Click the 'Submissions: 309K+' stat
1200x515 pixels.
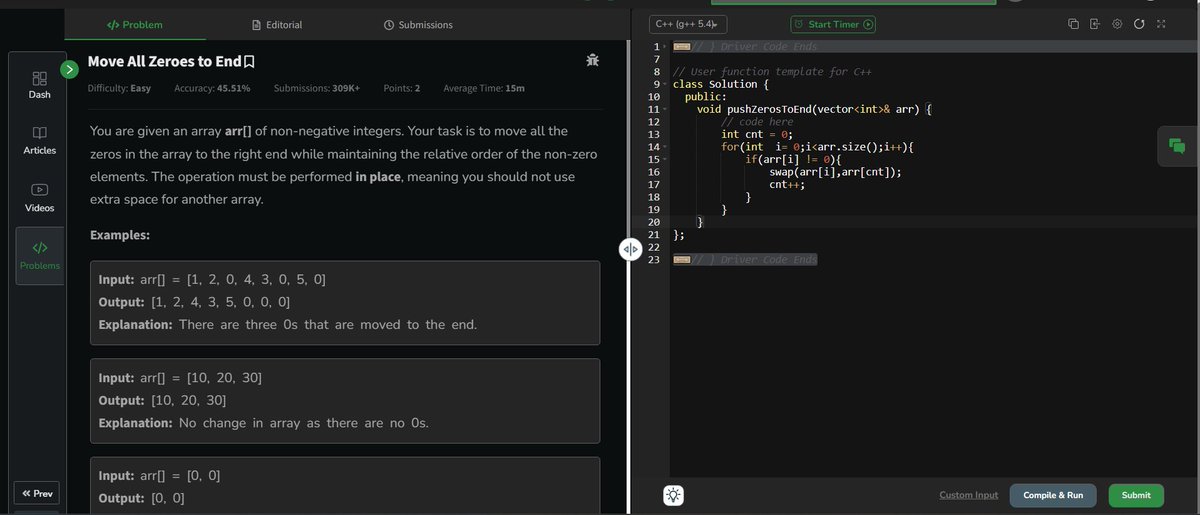pyautogui.click(x=317, y=88)
